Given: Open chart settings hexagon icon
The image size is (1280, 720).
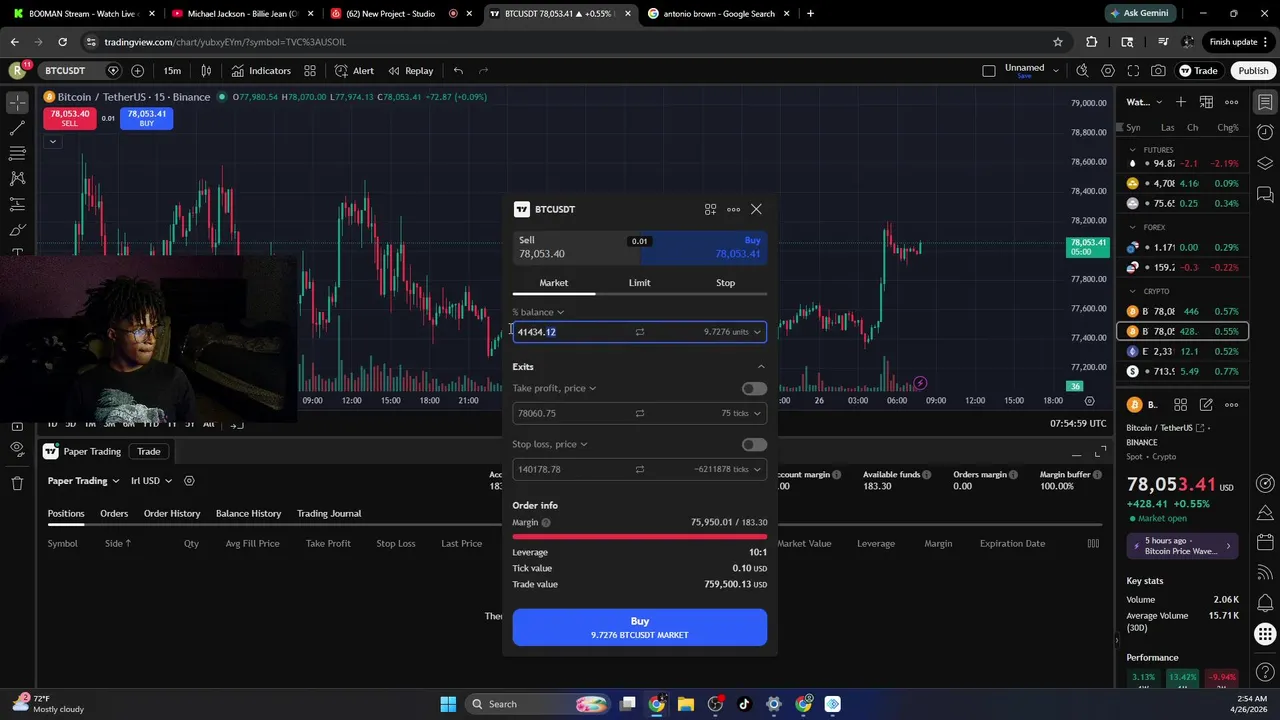Looking at the screenshot, I should click(1107, 71).
